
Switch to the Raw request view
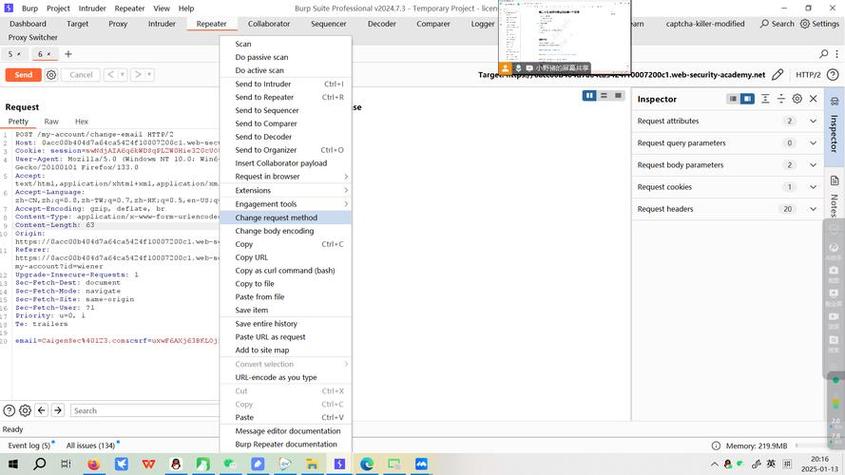pyautogui.click(x=51, y=122)
